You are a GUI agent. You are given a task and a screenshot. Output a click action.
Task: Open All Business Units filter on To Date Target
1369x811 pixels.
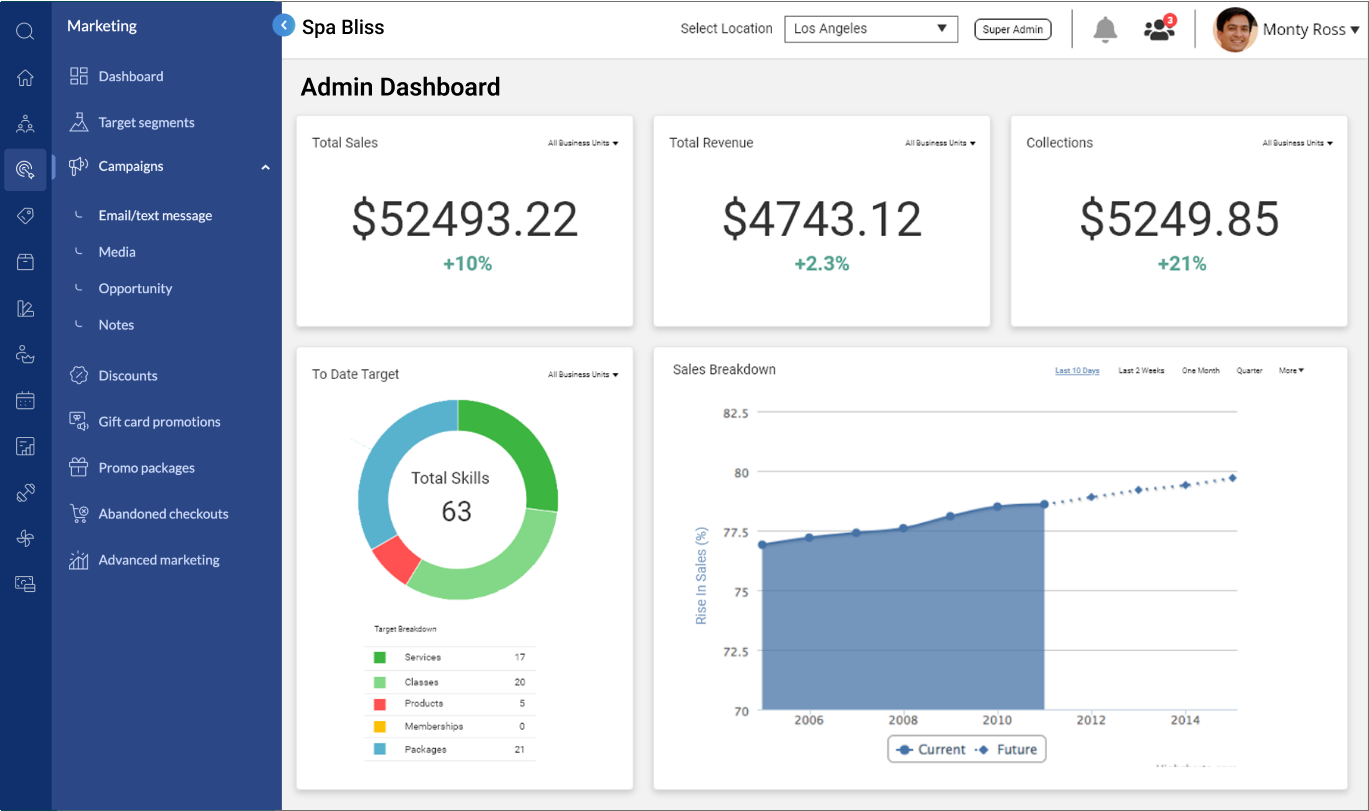(583, 375)
